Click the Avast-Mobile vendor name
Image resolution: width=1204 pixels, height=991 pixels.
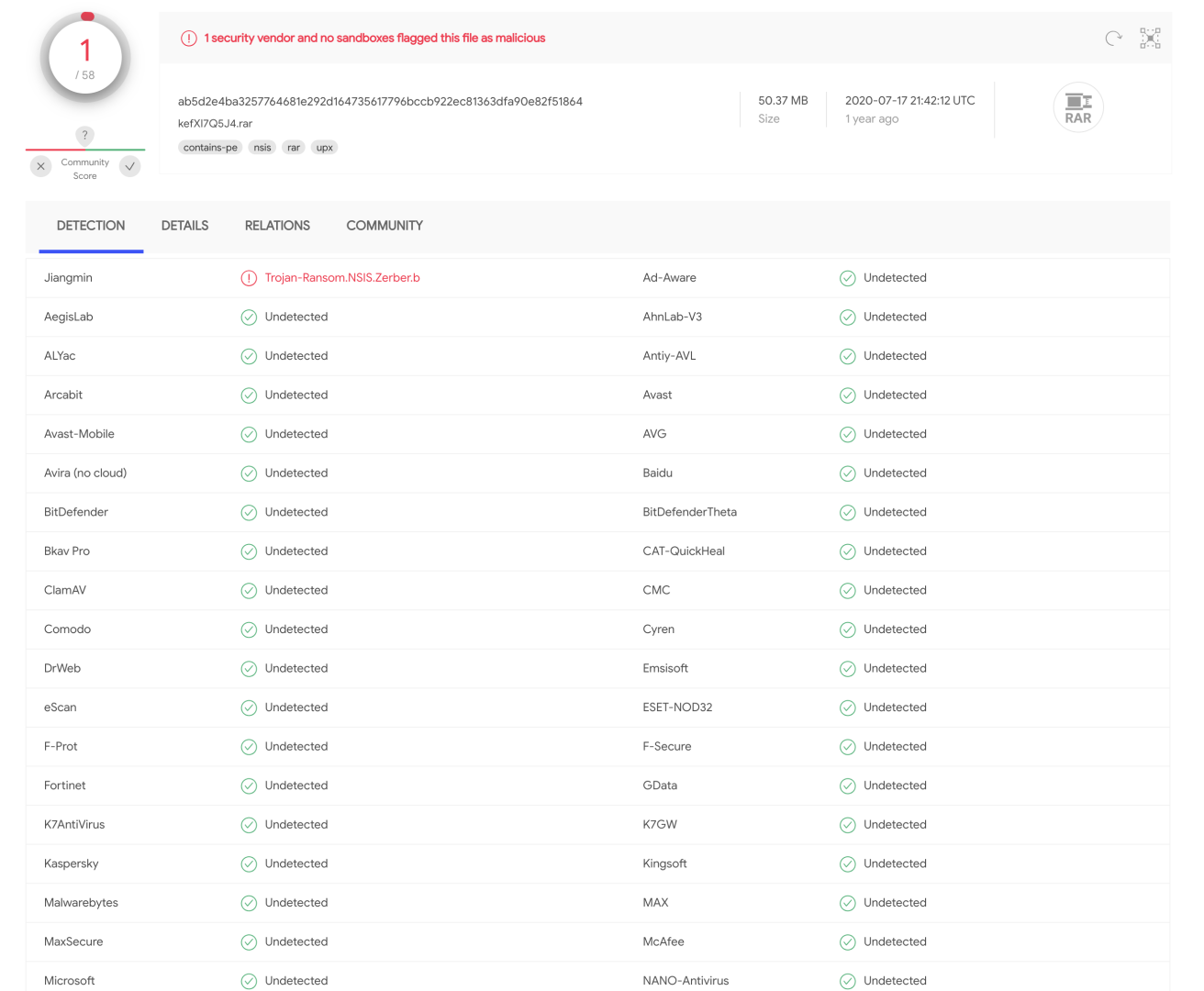79,434
